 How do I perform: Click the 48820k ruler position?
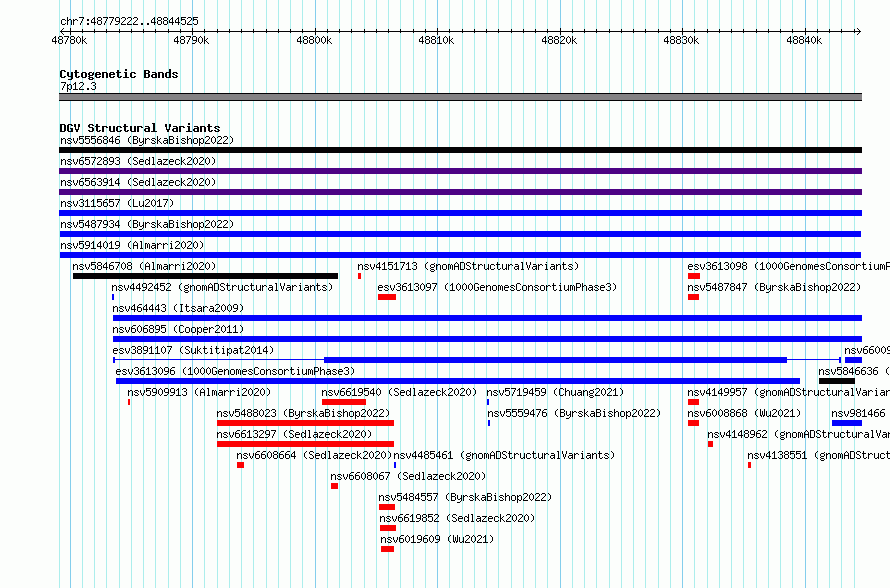pos(559,40)
